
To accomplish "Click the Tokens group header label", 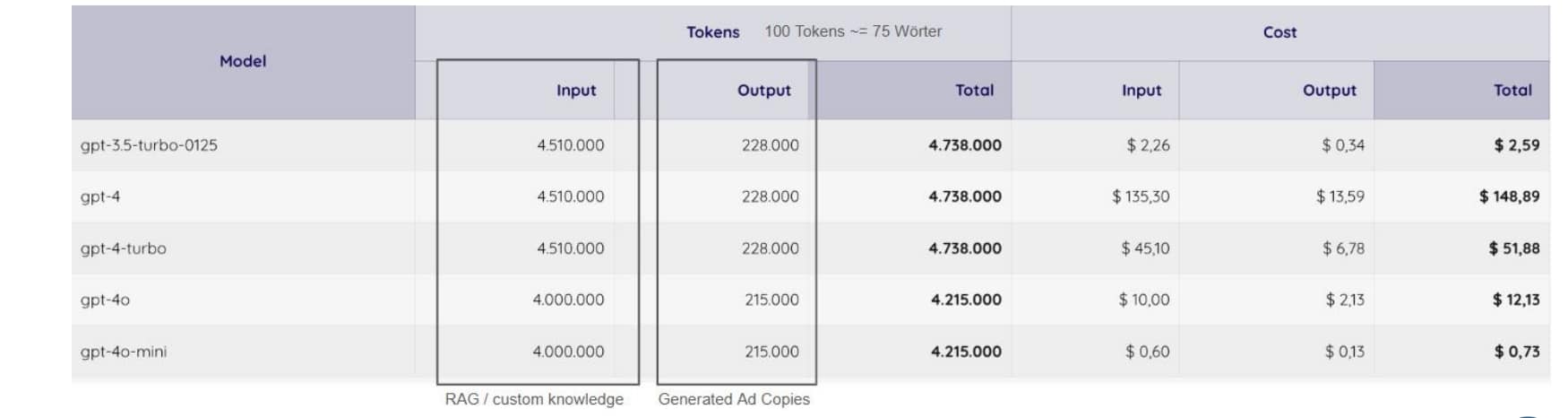I will pyautogui.click(x=712, y=32).
